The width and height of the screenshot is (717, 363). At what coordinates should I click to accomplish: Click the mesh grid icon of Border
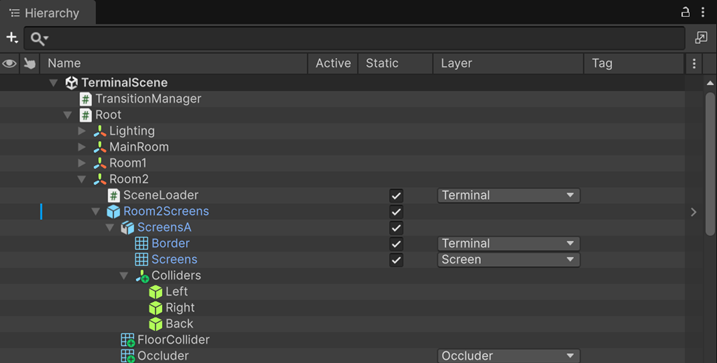(141, 244)
